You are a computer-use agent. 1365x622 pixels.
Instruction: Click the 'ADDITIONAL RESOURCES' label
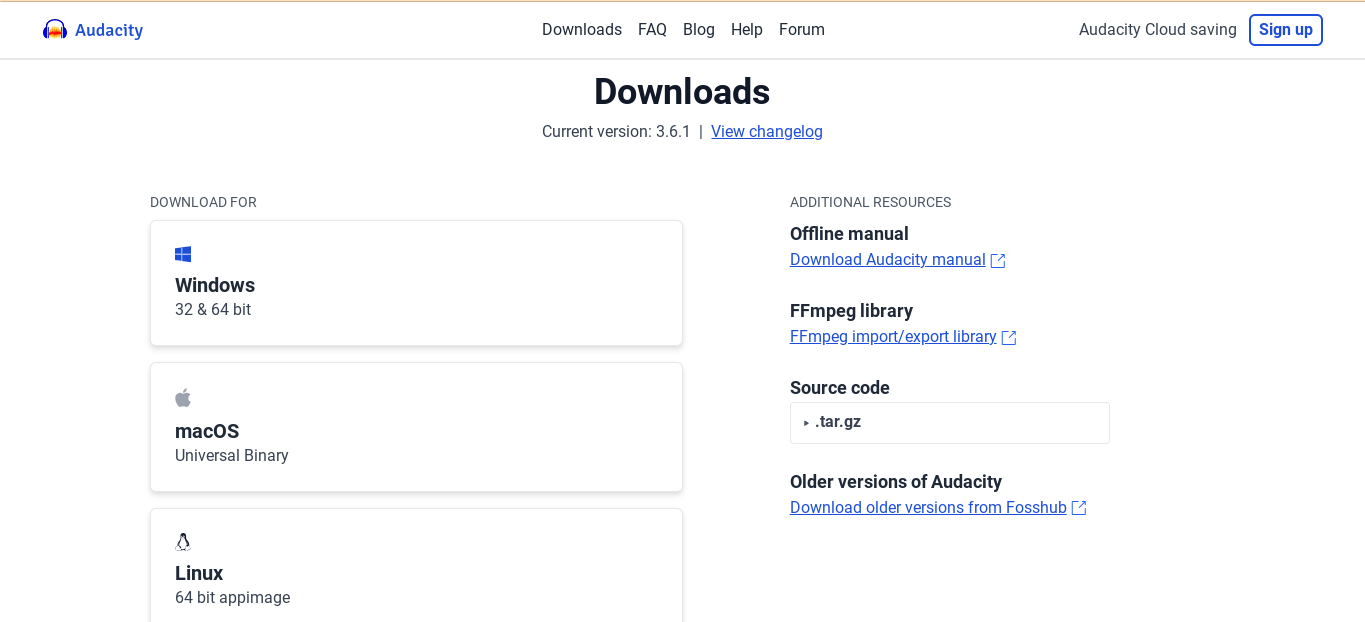pos(870,202)
